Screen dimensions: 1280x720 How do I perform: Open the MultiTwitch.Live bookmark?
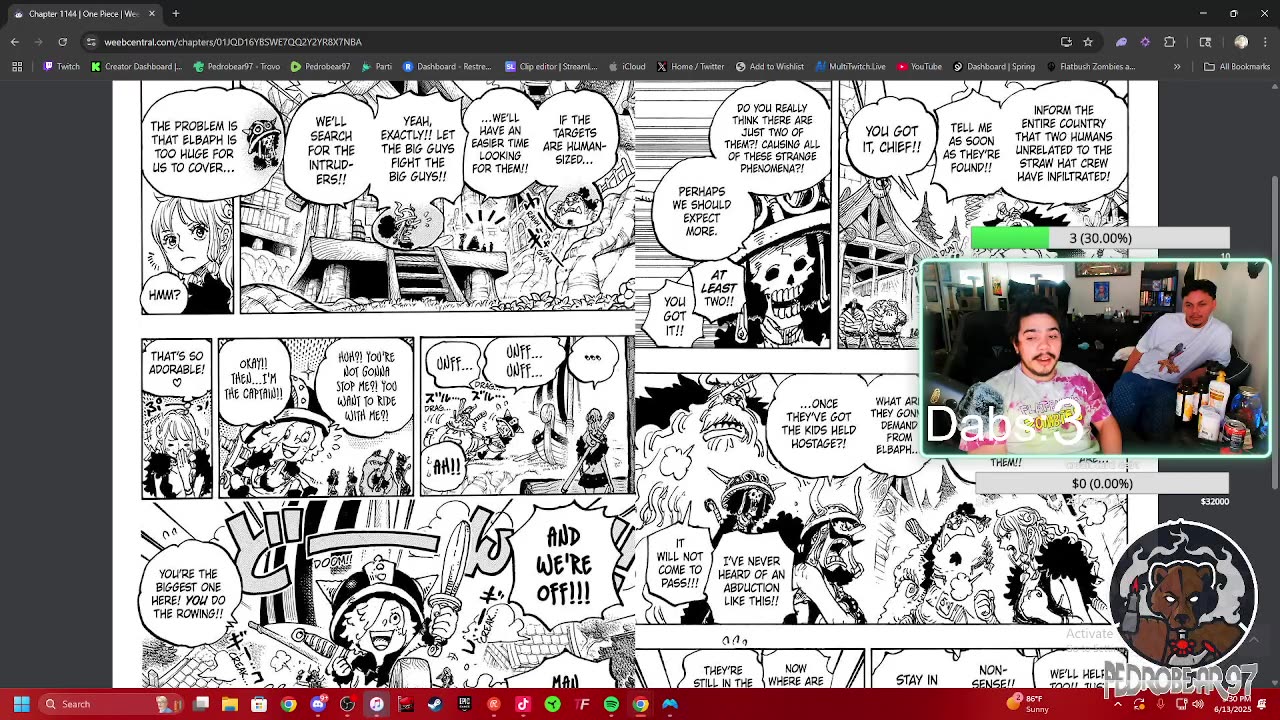851,67
